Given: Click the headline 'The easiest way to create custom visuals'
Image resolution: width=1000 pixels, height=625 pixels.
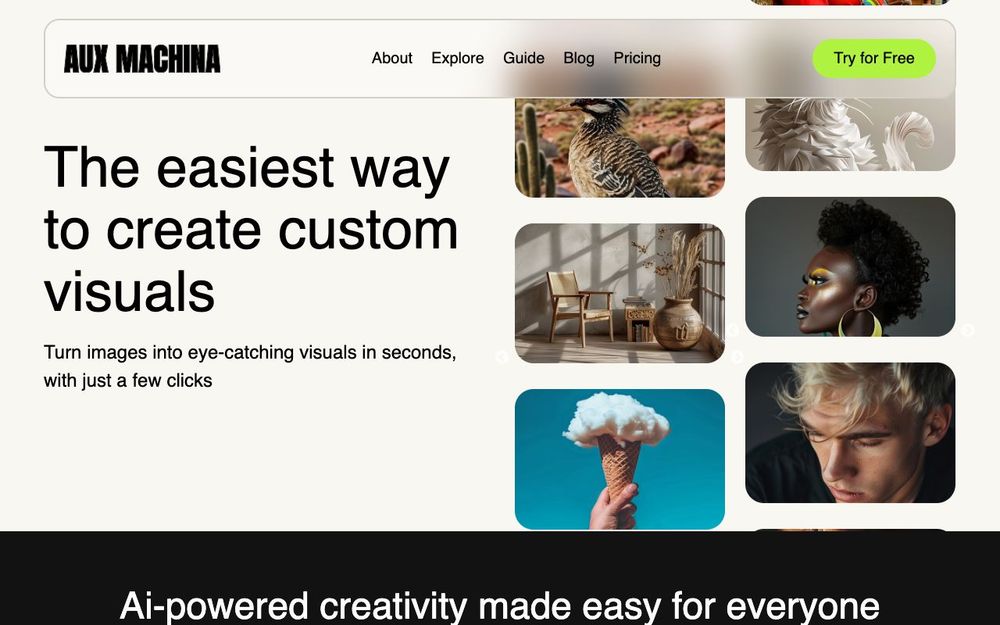Looking at the screenshot, I should coord(251,229).
